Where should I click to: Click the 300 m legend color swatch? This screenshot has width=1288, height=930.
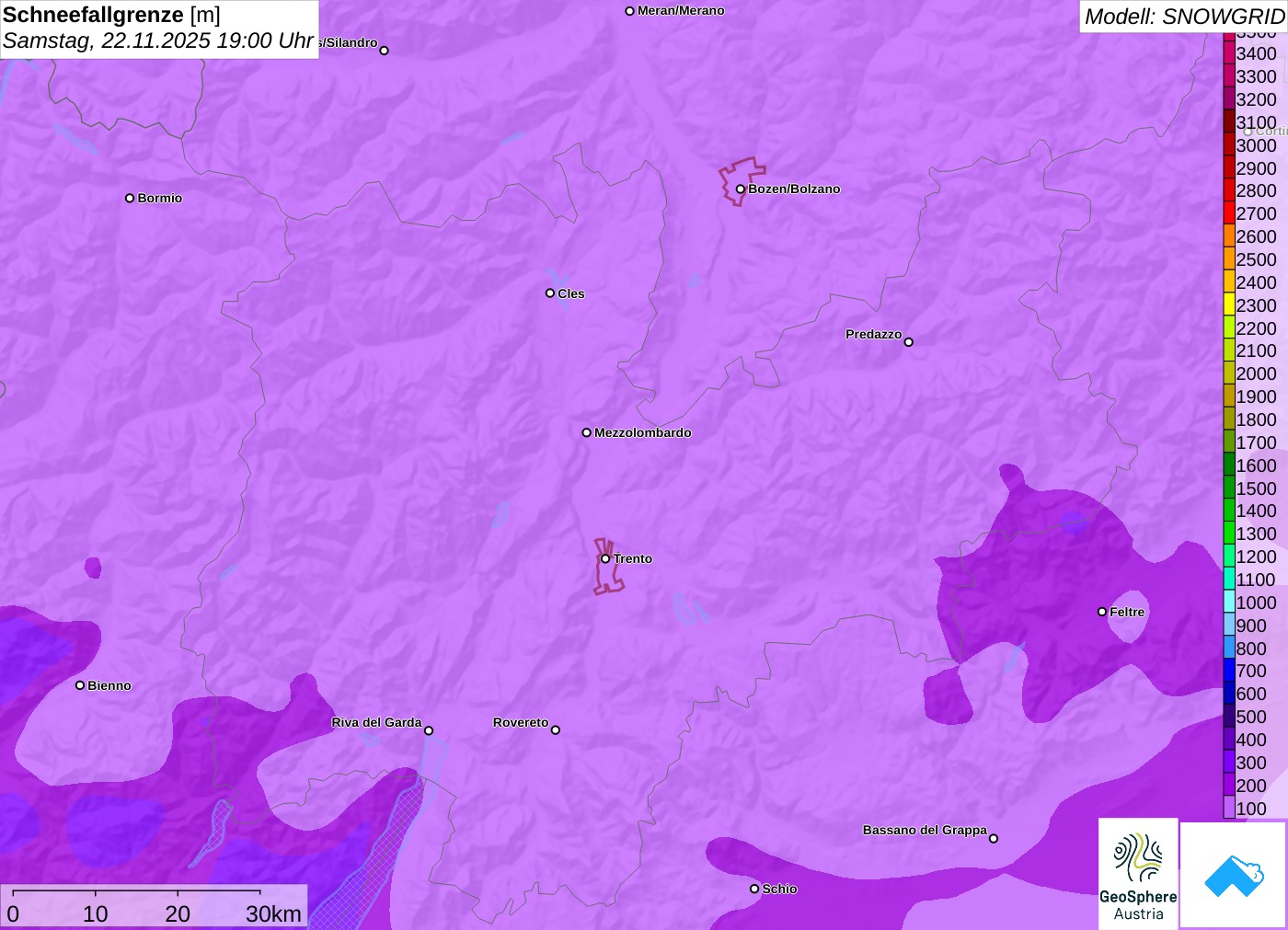[x=1229, y=762]
